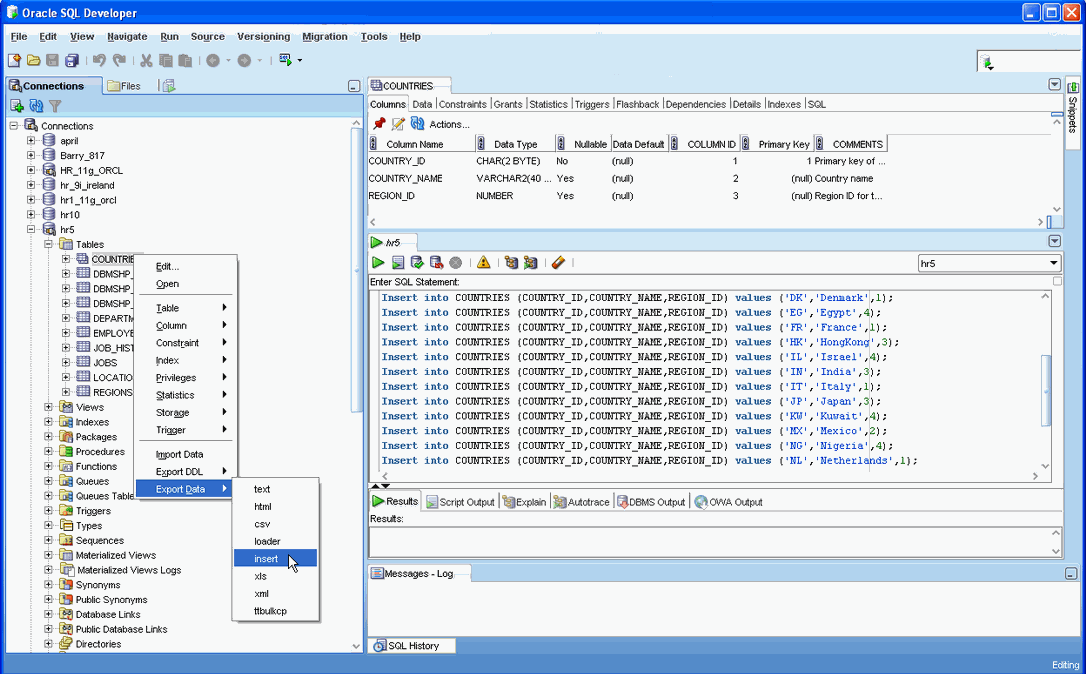Expand the Views node in the tree

coord(49,407)
